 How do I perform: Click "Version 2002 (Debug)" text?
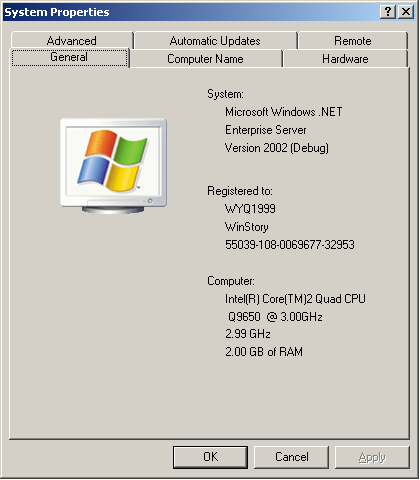pos(277,148)
